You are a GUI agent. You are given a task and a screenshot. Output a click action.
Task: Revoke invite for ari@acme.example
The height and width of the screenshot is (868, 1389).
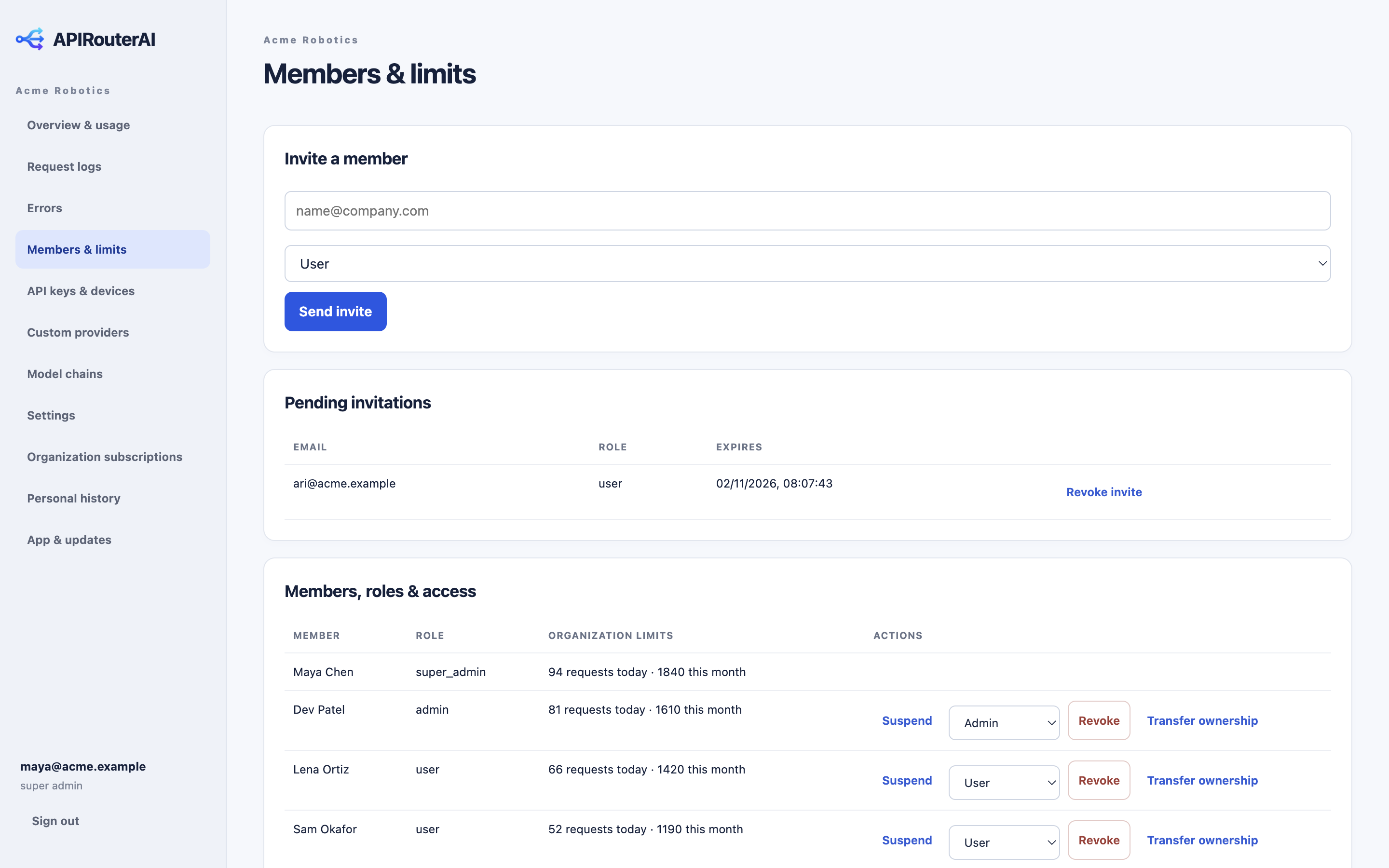coord(1104,492)
